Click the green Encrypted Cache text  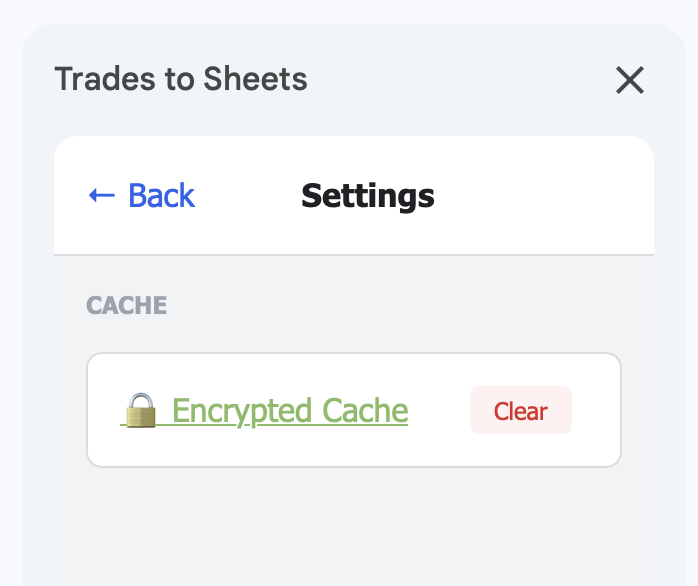click(x=290, y=411)
